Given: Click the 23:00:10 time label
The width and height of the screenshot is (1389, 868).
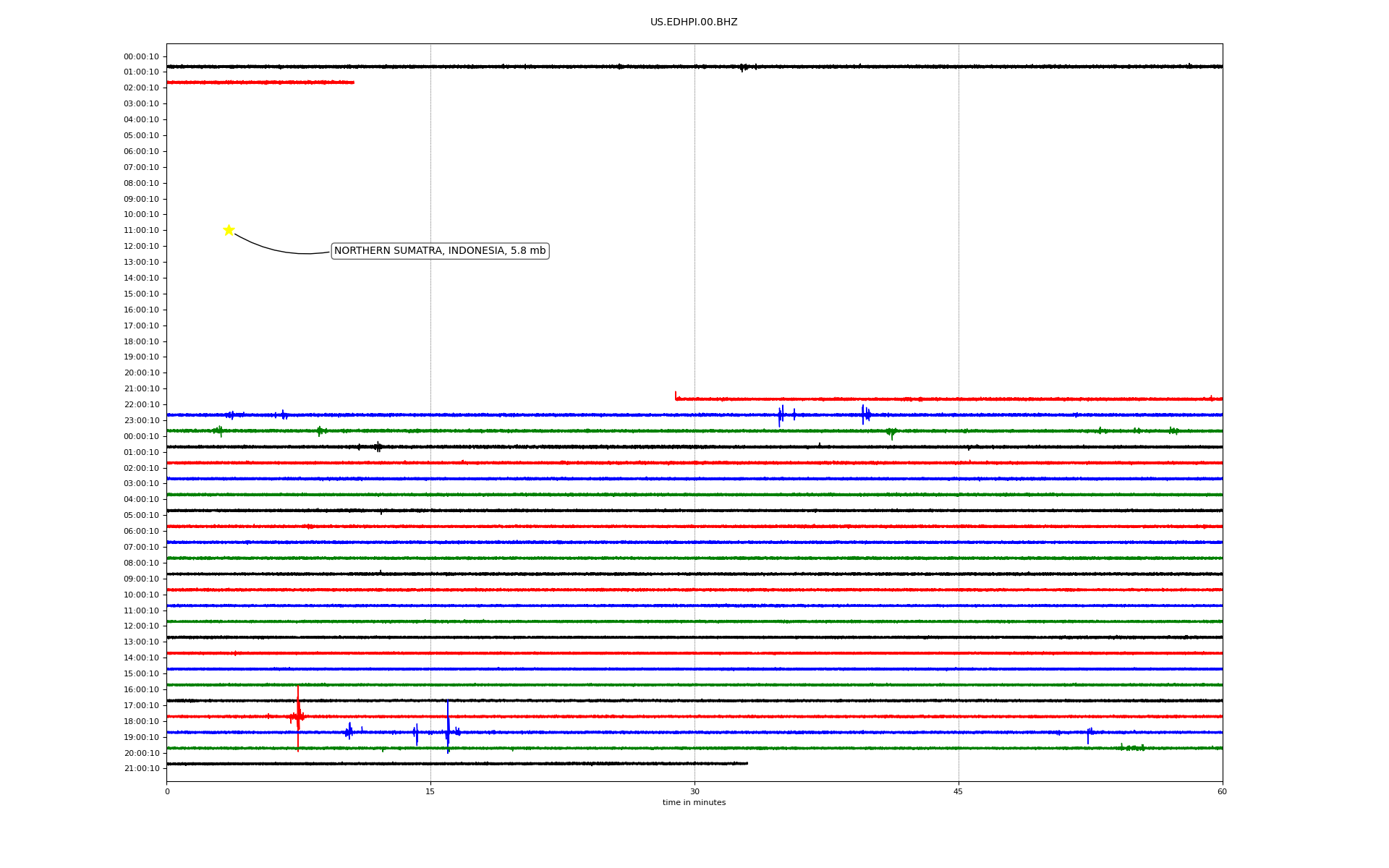Looking at the screenshot, I should tap(141, 421).
